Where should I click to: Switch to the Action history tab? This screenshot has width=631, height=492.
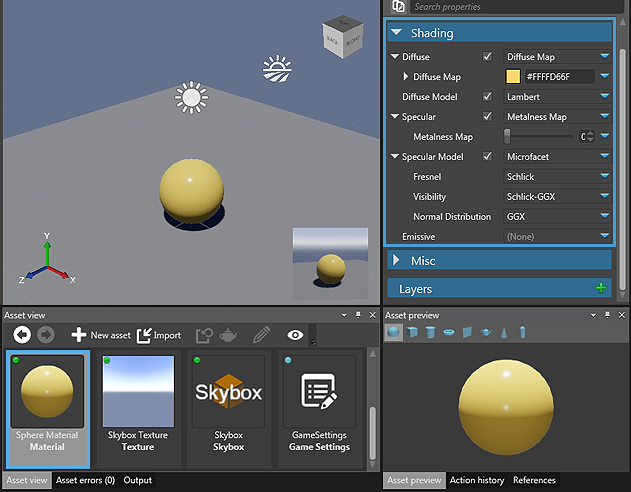(x=477, y=481)
